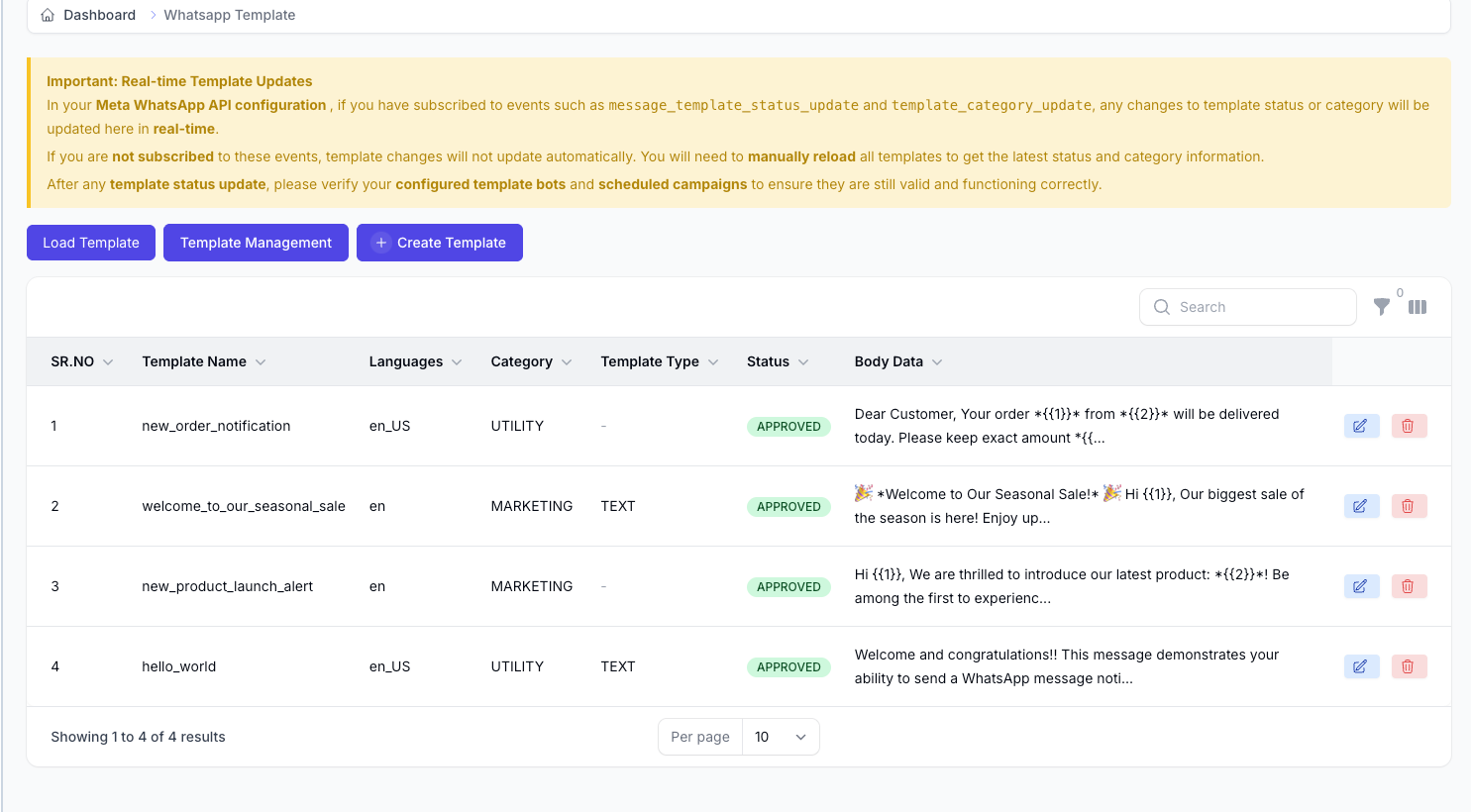Focus the Search input field

[x=1258, y=307]
